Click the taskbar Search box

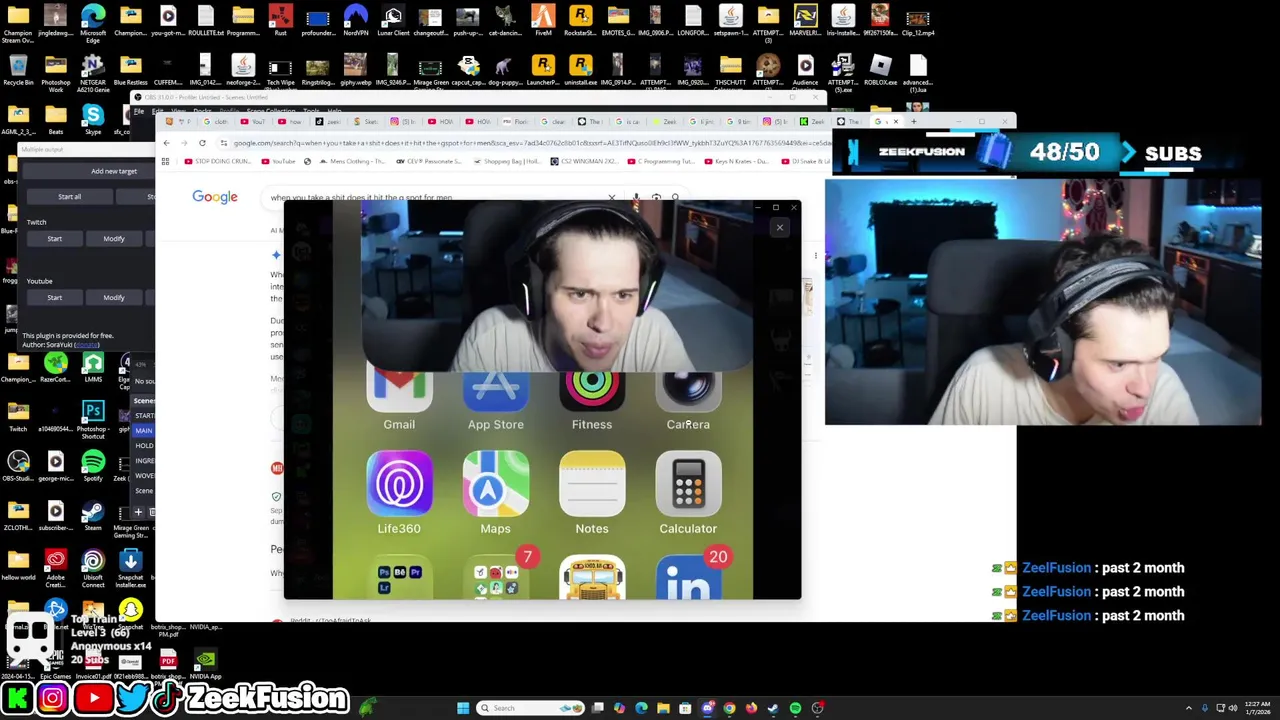pyautogui.click(x=530, y=708)
